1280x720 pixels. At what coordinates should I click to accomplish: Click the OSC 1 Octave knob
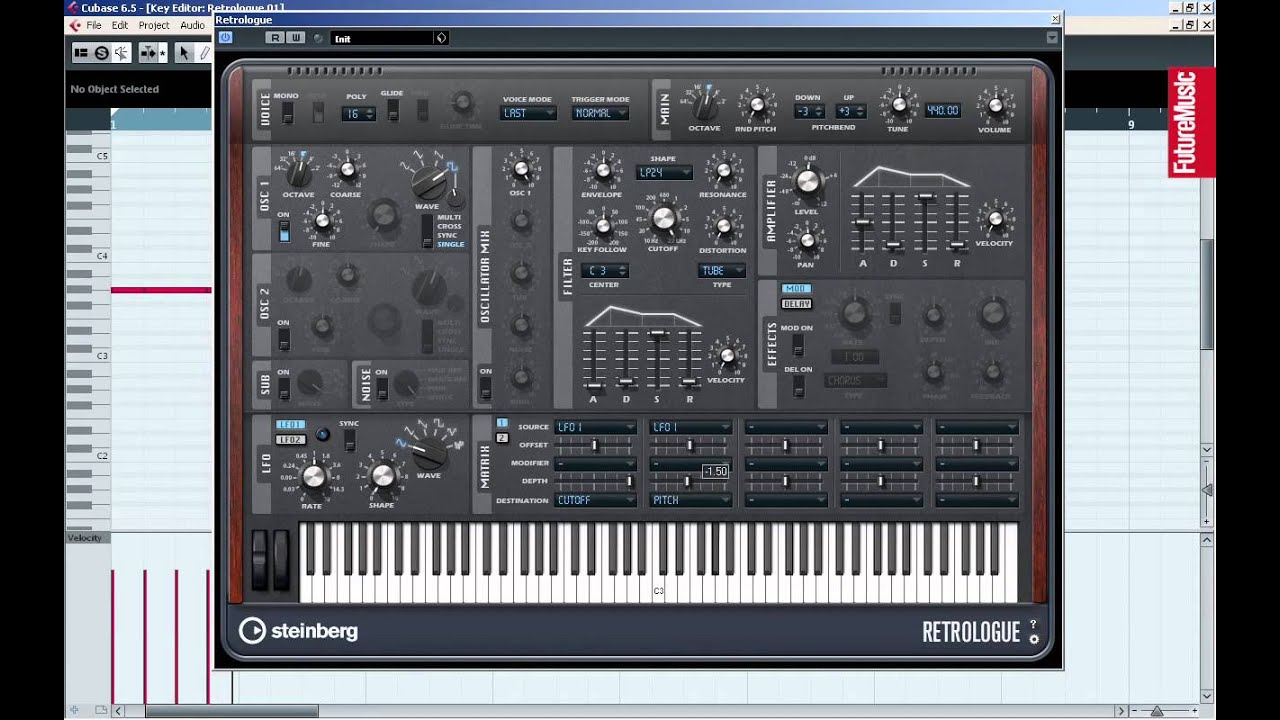[298, 174]
